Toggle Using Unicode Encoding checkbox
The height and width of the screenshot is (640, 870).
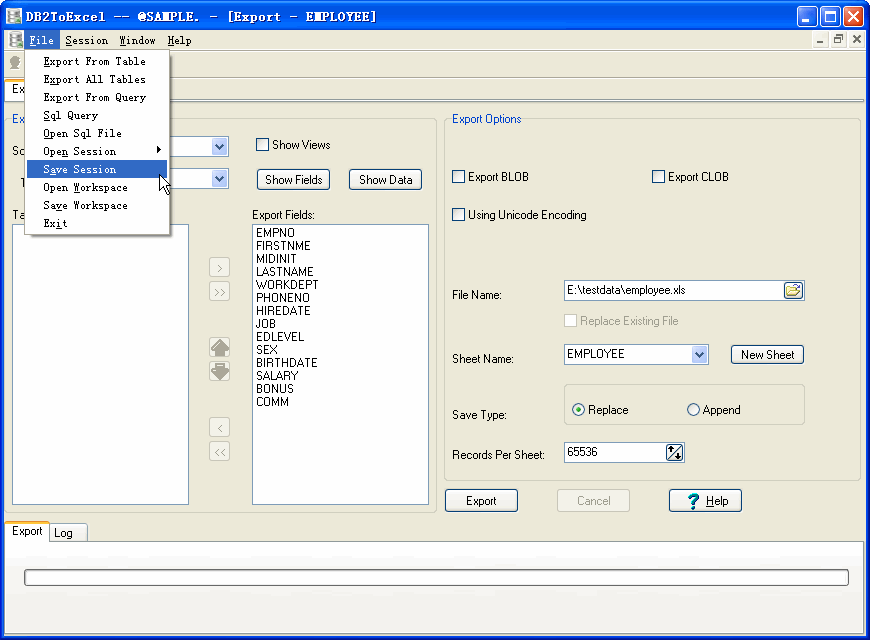(x=458, y=215)
